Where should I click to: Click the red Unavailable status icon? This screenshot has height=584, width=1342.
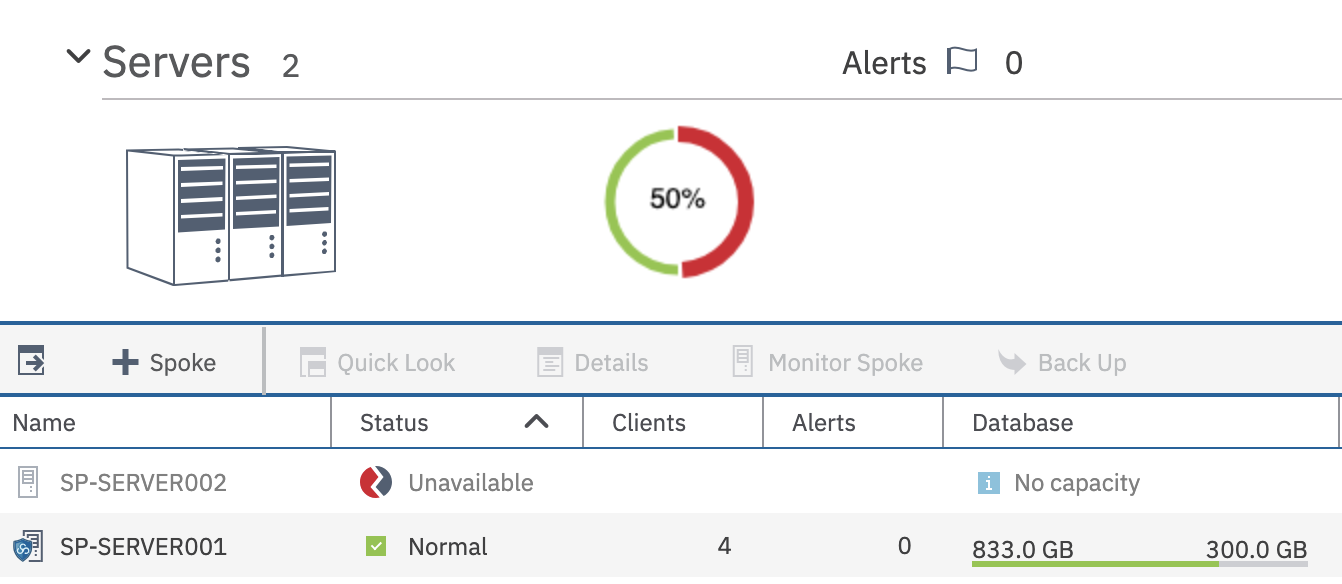tap(376, 483)
